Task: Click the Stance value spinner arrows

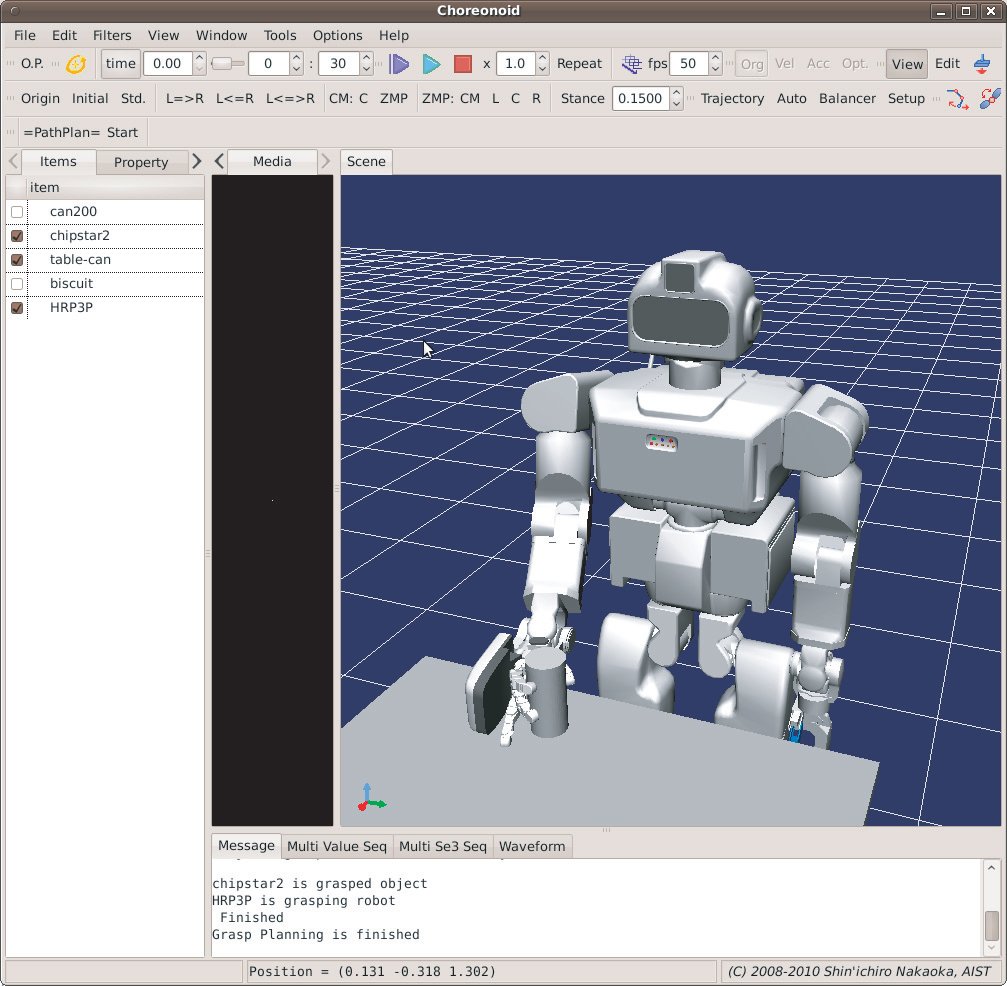Action: tap(676, 98)
